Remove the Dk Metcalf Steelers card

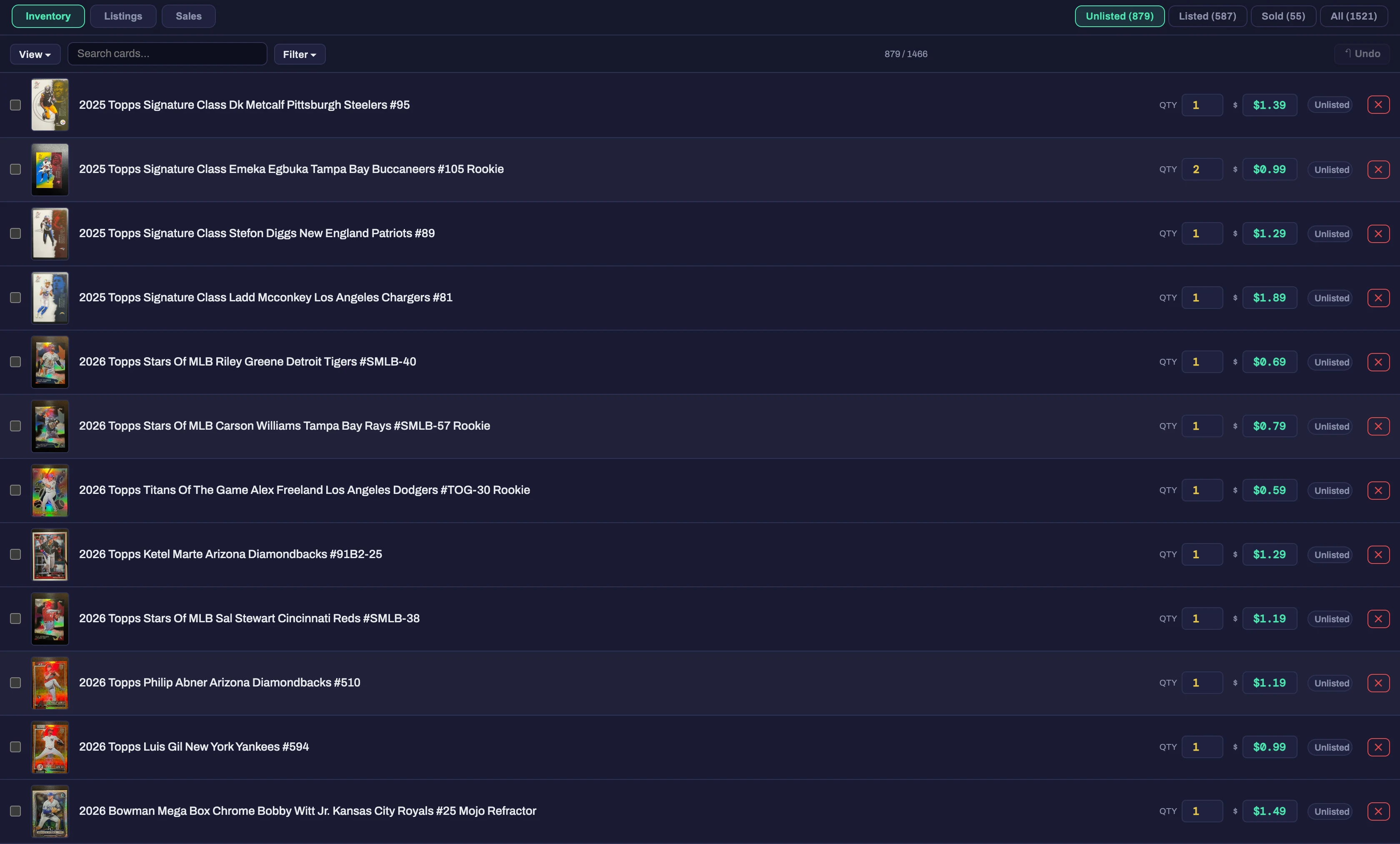pyautogui.click(x=1378, y=105)
